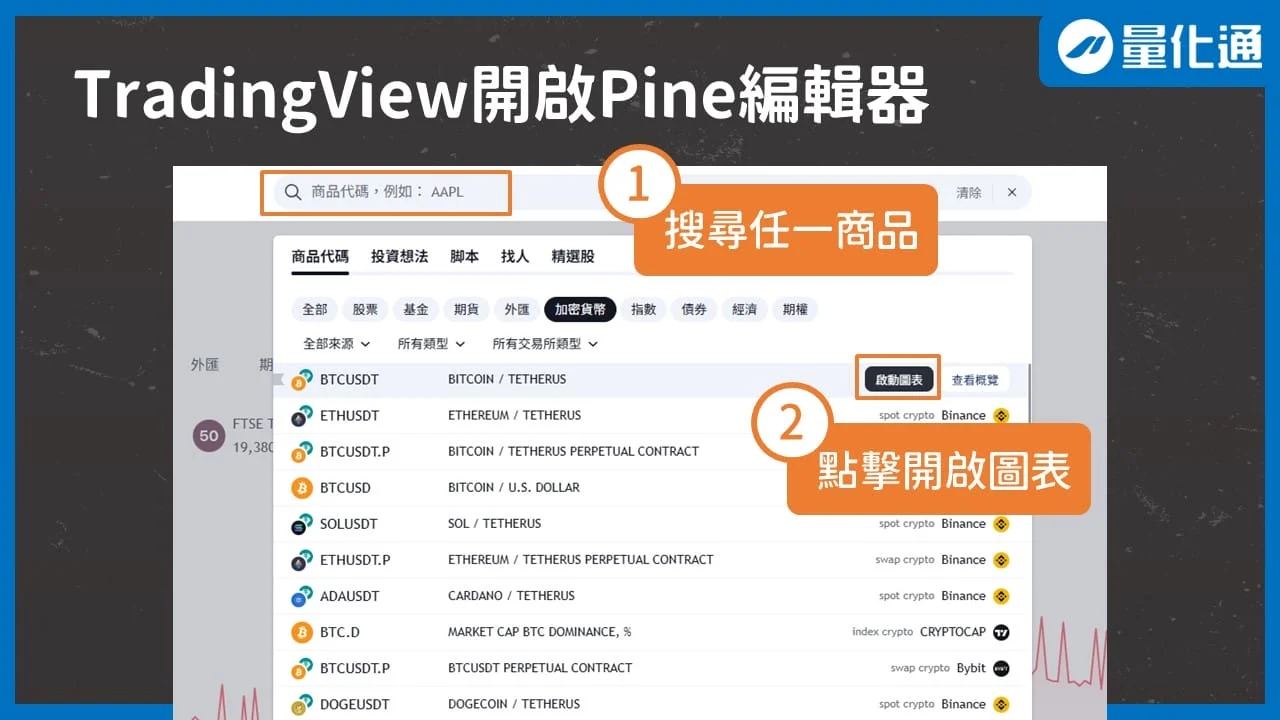
Task: Select the 期貨 filter chip
Action: click(x=467, y=310)
